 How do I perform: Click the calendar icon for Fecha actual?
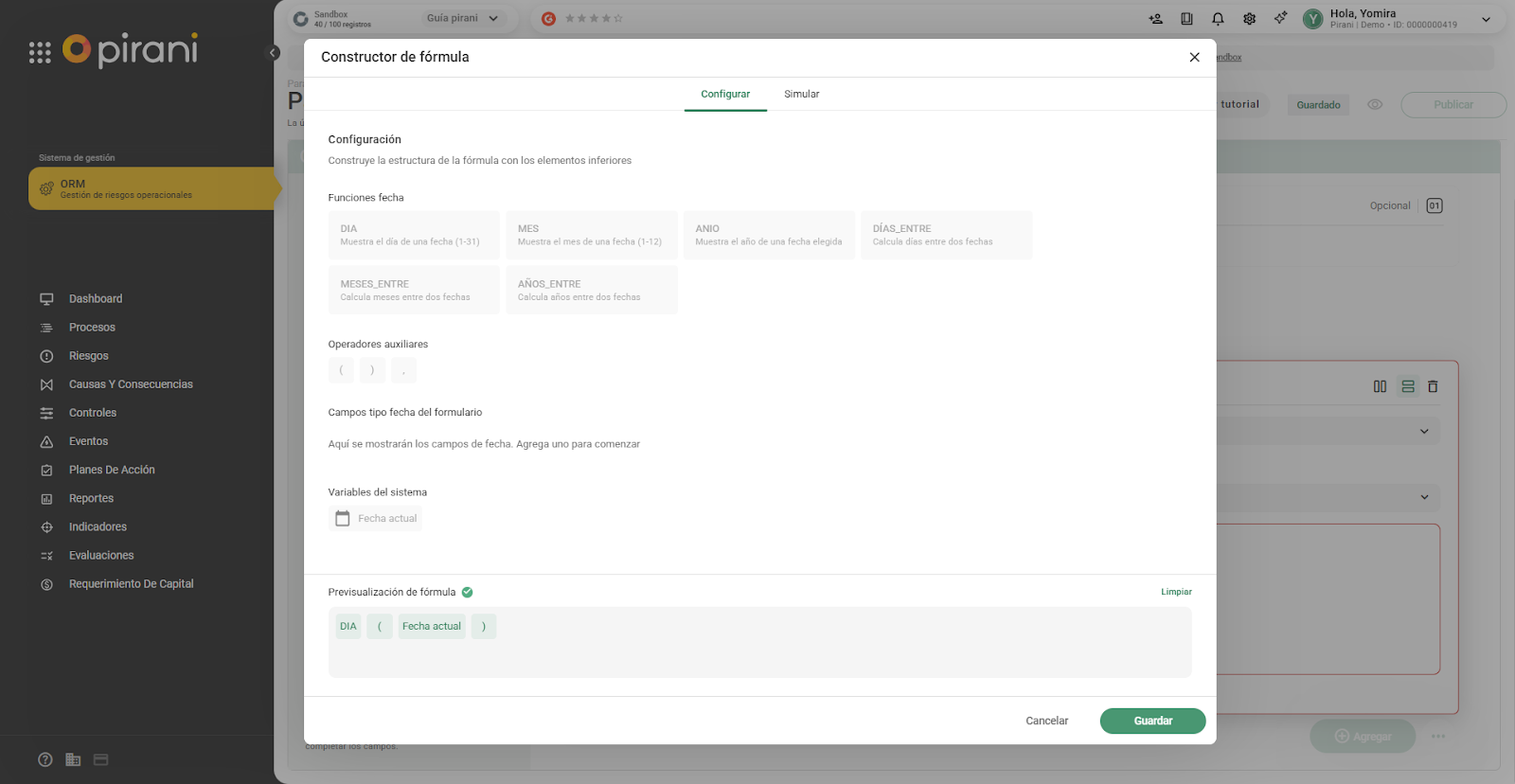click(x=343, y=519)
